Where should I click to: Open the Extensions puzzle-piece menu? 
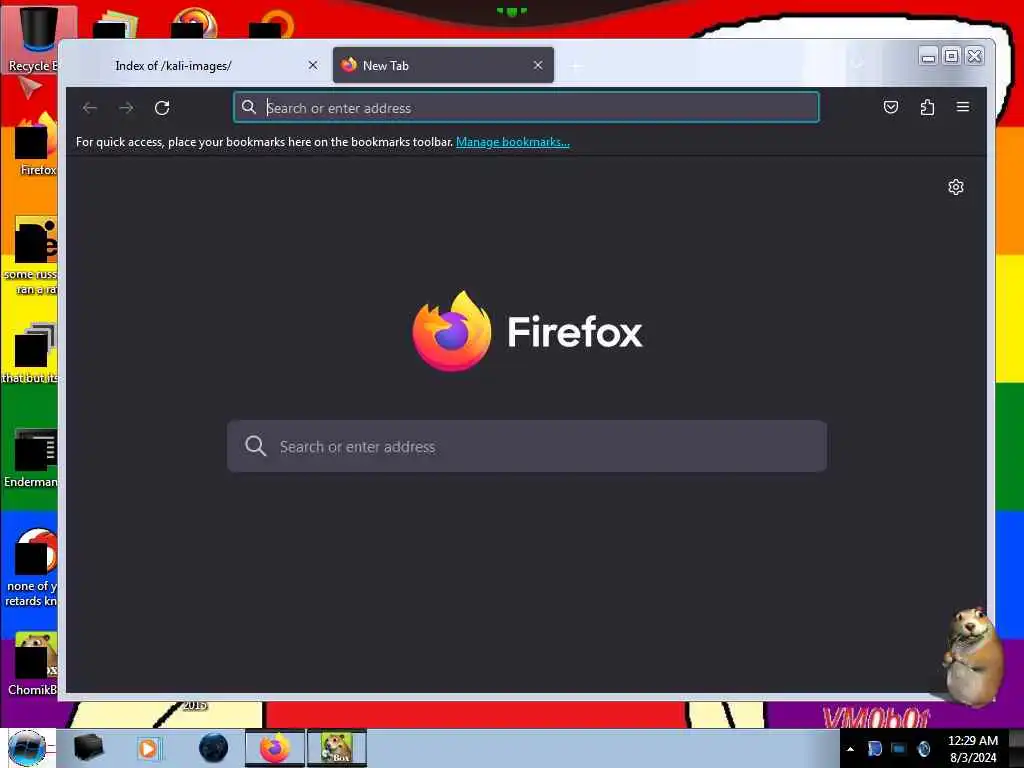(x=927, y=107)
